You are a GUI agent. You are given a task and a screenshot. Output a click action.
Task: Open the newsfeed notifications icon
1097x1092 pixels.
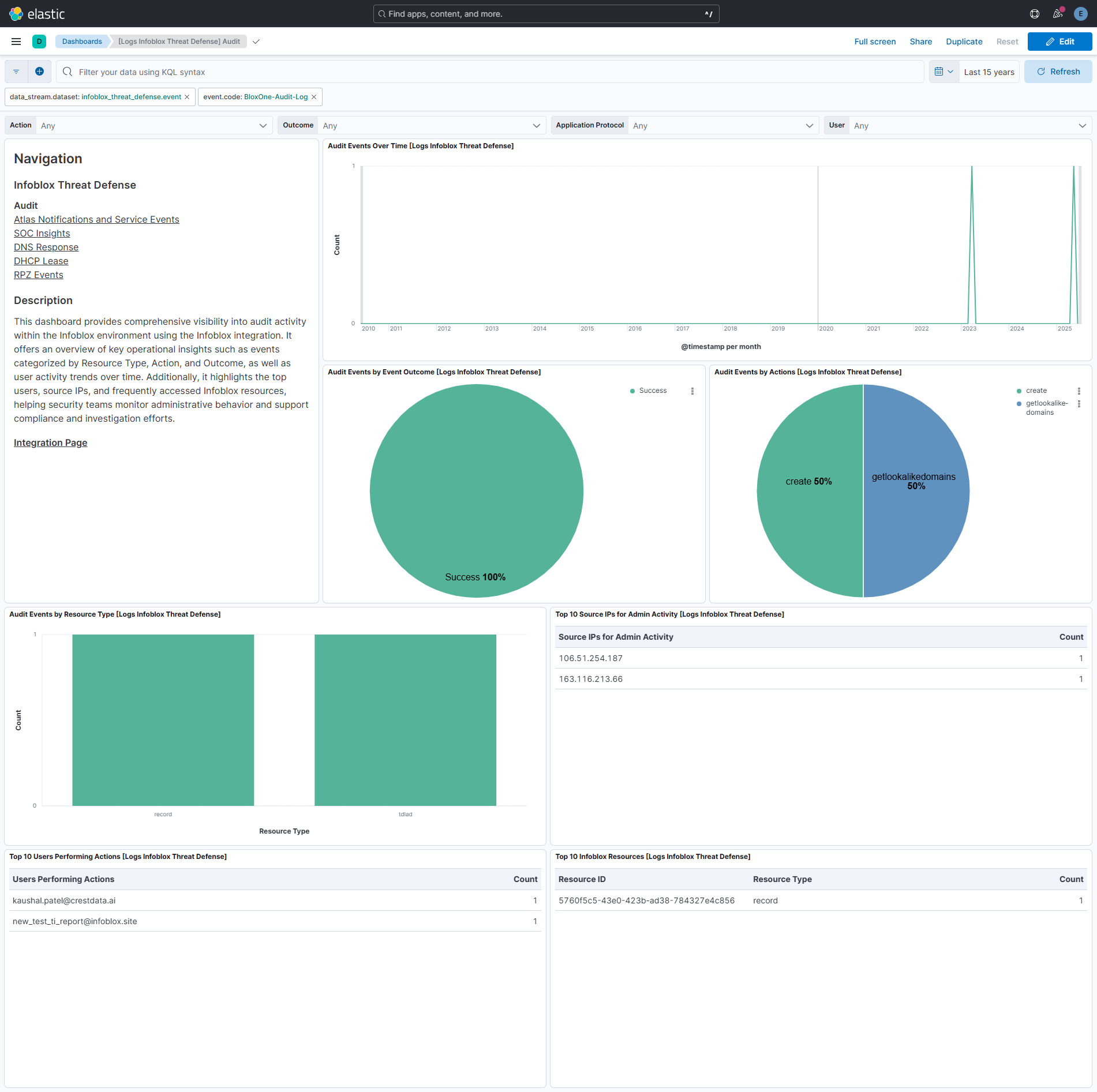click(1058, 13)
